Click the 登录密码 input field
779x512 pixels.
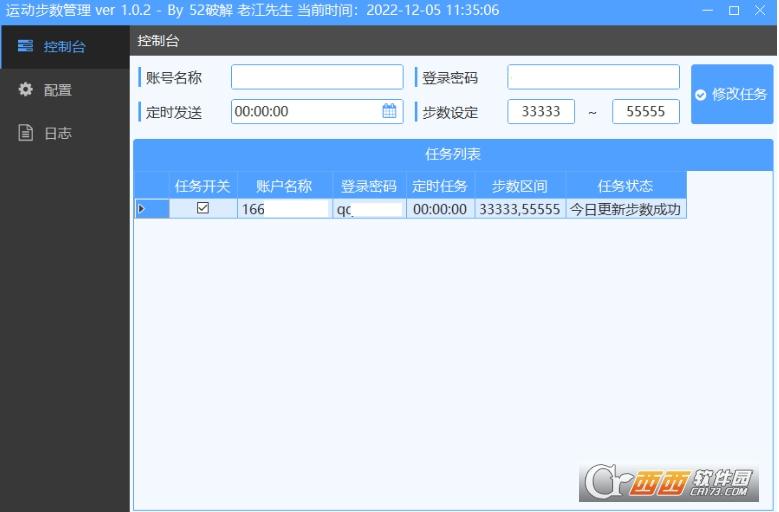click(x=593, y=77)
